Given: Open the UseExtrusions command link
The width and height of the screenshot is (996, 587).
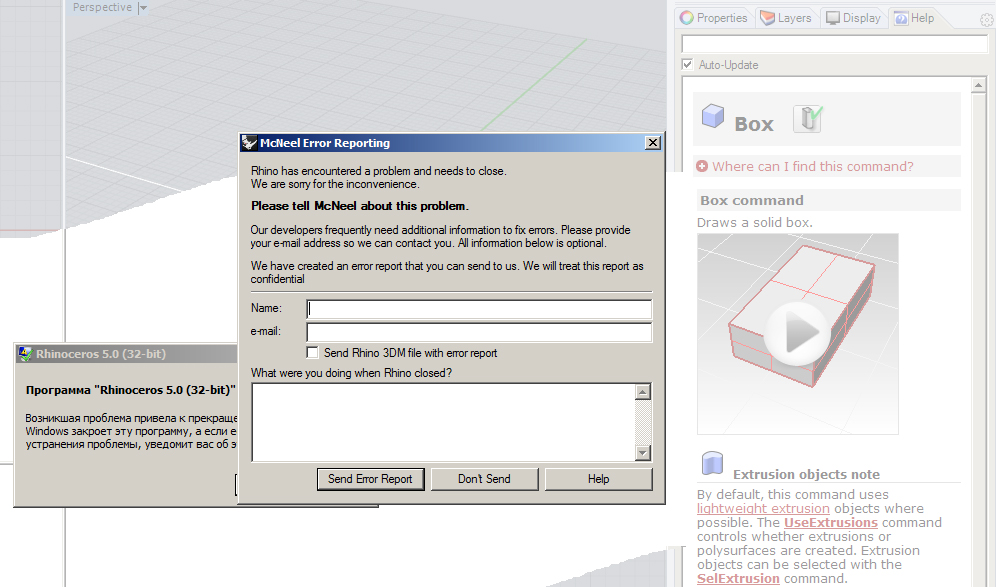Looking at the screenshot, I should pyautogui.click(x=830, y=523).
